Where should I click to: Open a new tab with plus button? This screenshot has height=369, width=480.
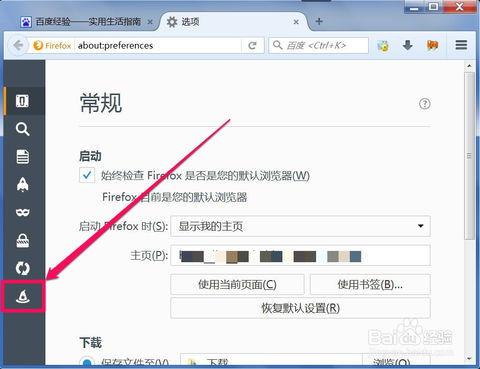point(319,21)
